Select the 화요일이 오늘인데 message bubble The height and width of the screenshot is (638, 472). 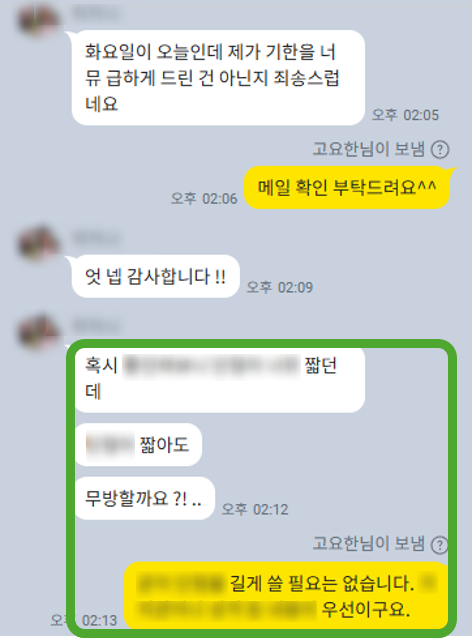click(218, 78)
